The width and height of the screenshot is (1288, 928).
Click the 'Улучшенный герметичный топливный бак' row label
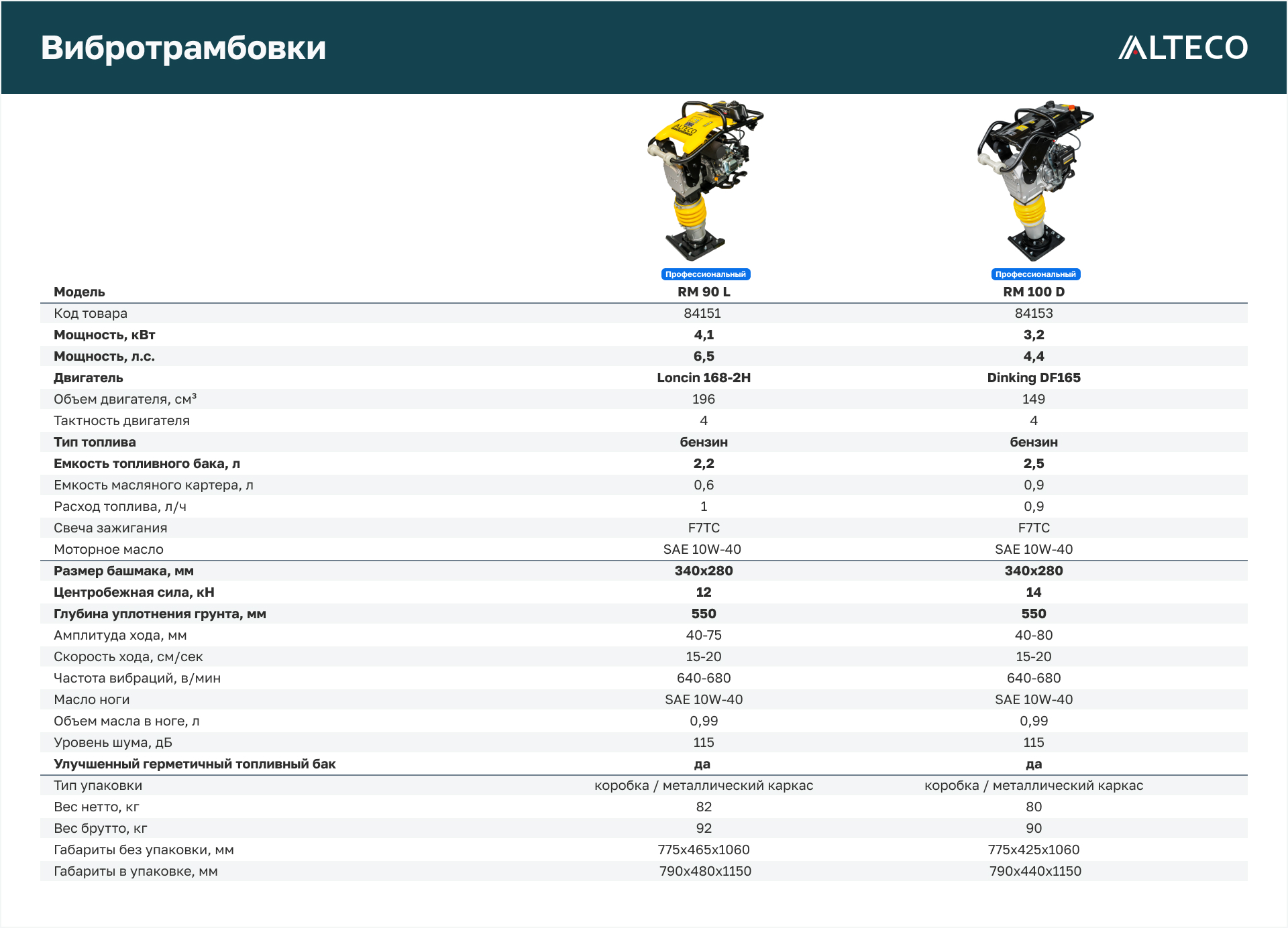pos(195,764)
